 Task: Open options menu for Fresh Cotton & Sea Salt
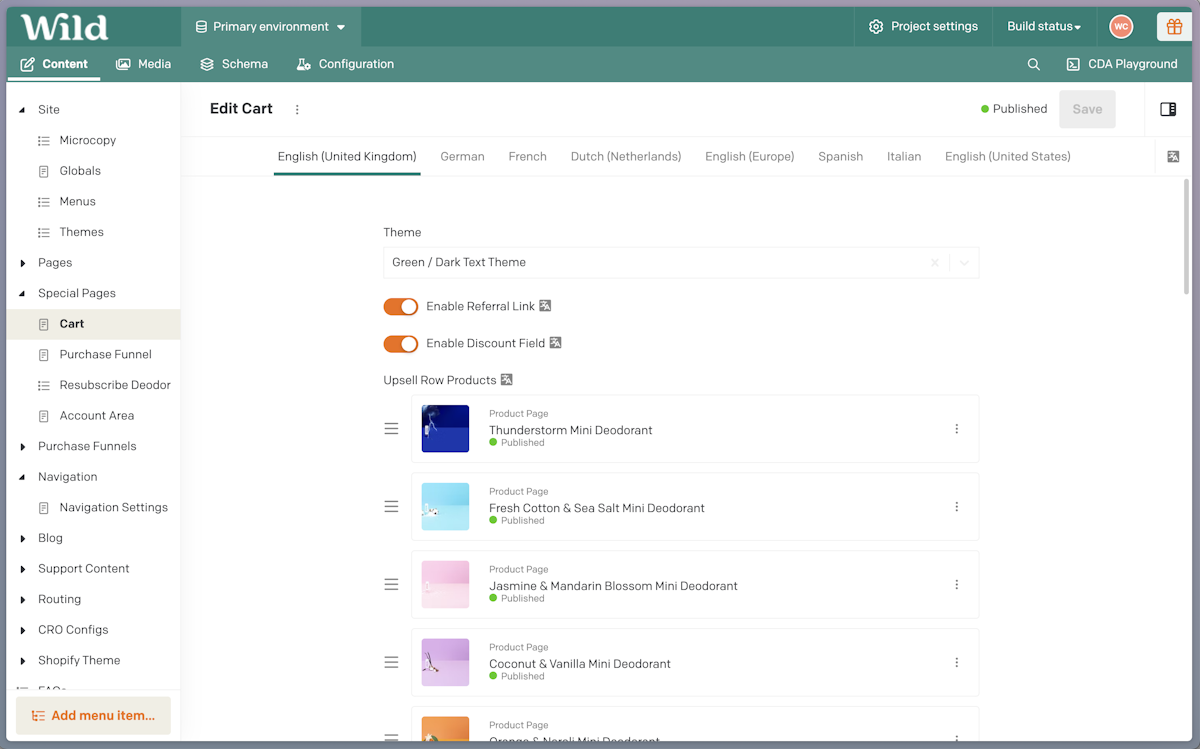[956, 507]
